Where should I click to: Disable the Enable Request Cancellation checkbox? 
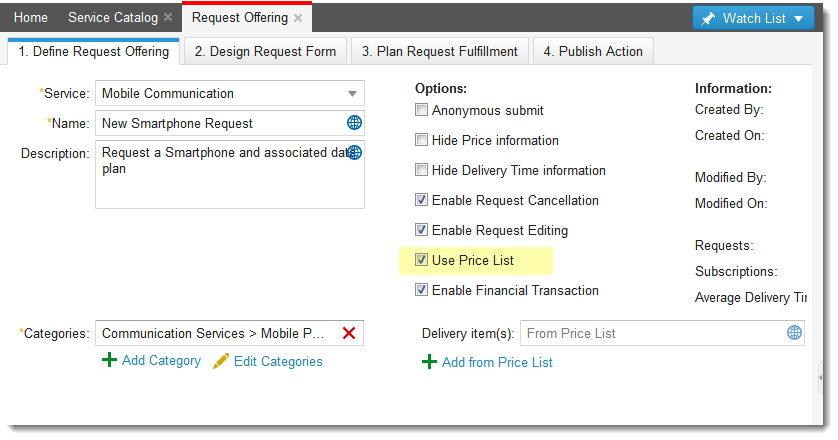coord(422,200)
